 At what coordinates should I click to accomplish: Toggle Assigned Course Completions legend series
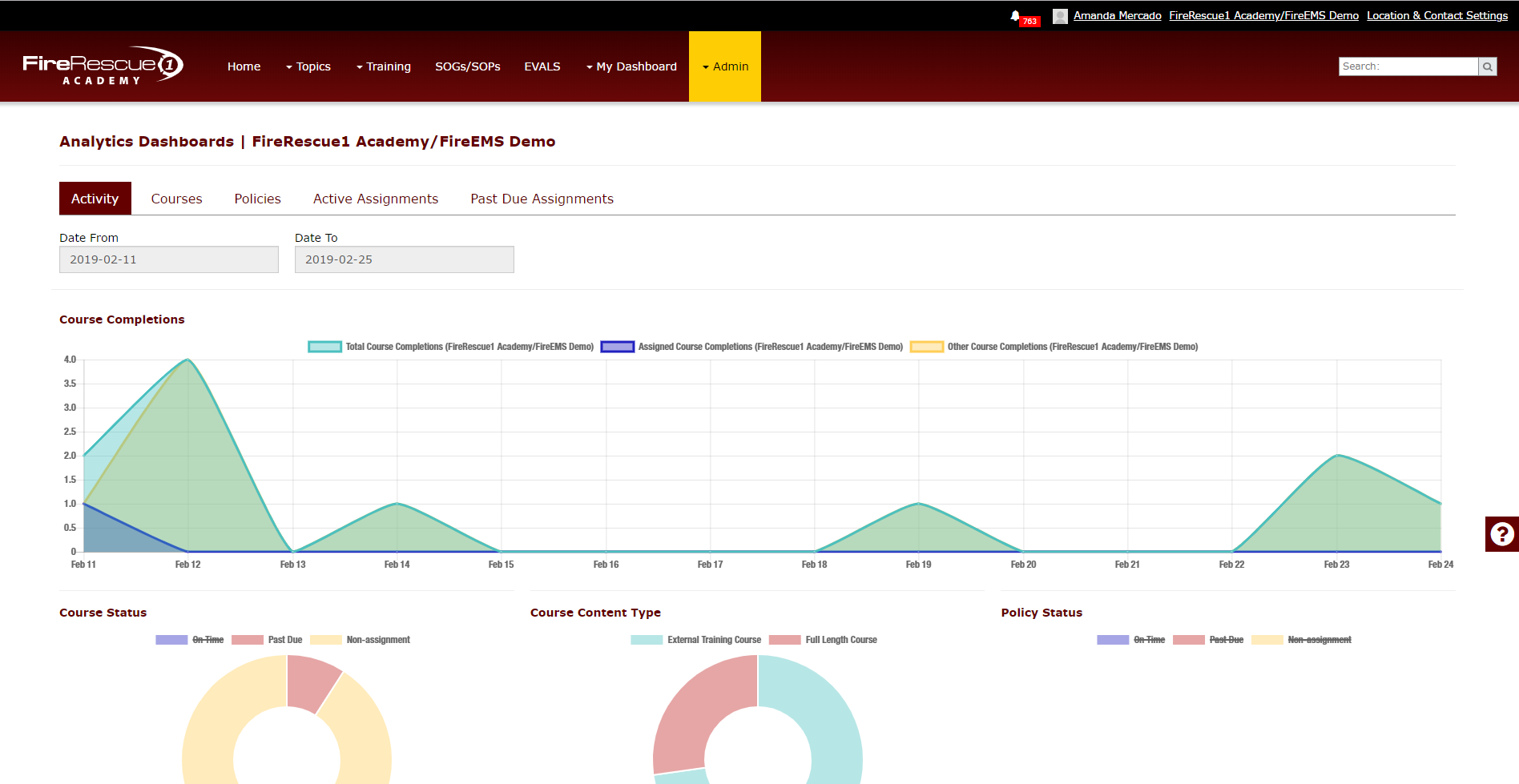point(751,347)
